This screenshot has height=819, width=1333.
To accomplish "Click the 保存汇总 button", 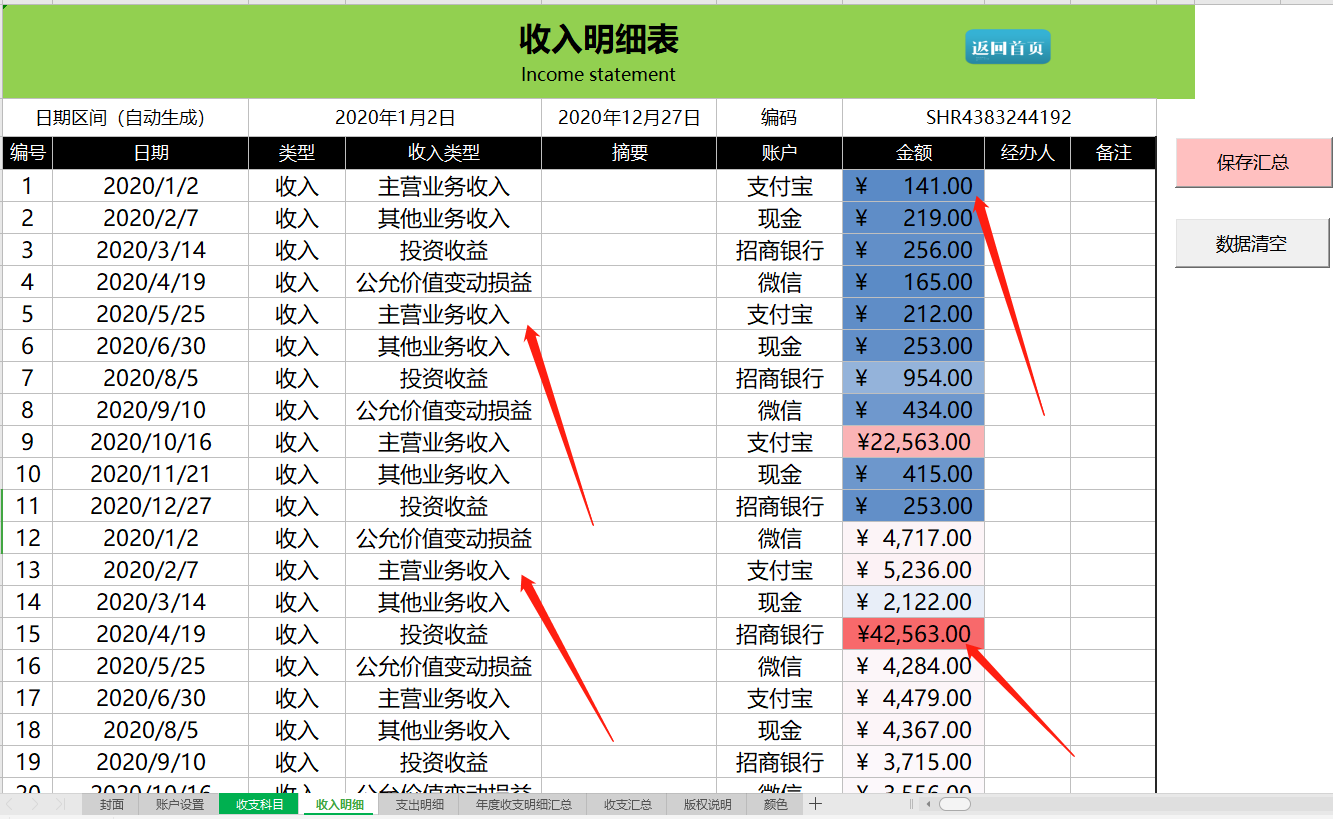I will click(x=1253, y=163).
